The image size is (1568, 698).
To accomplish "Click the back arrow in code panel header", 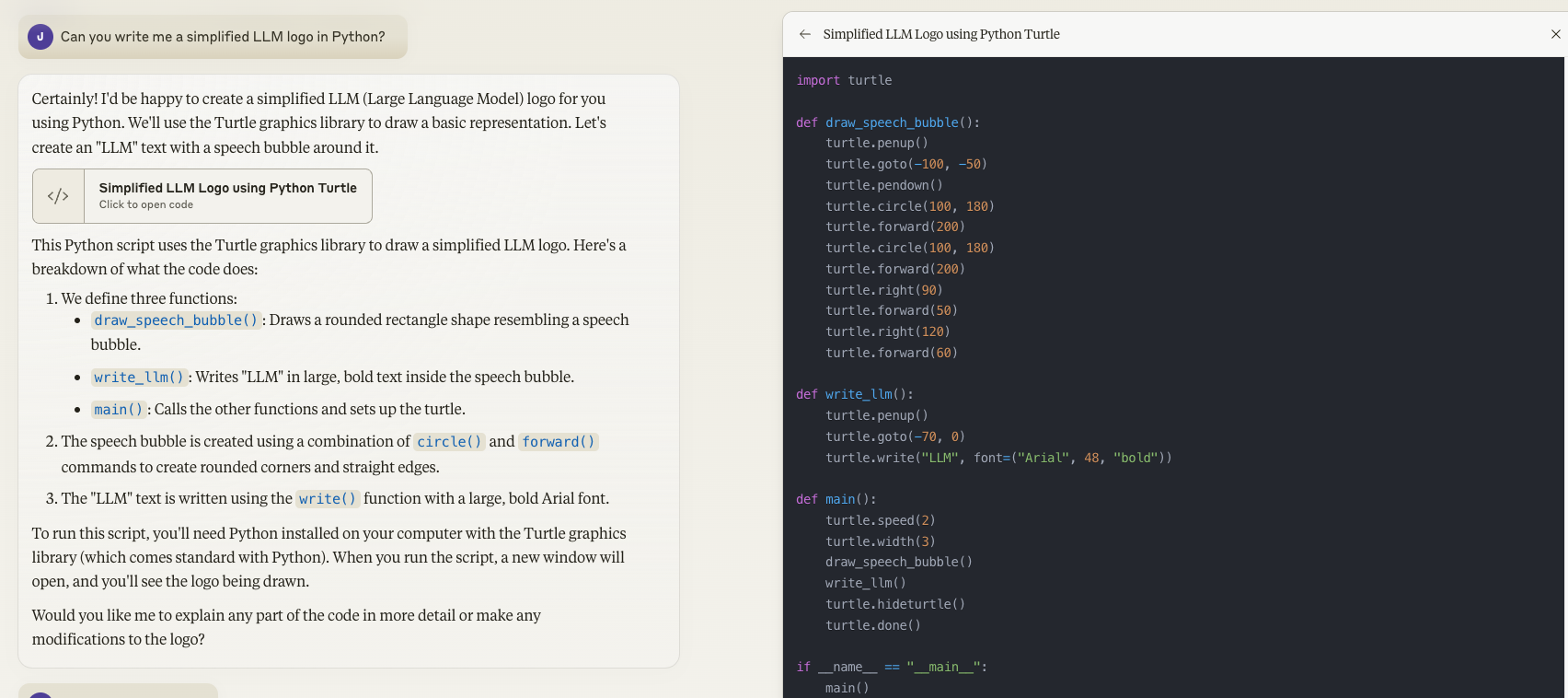I will [805, 34].
